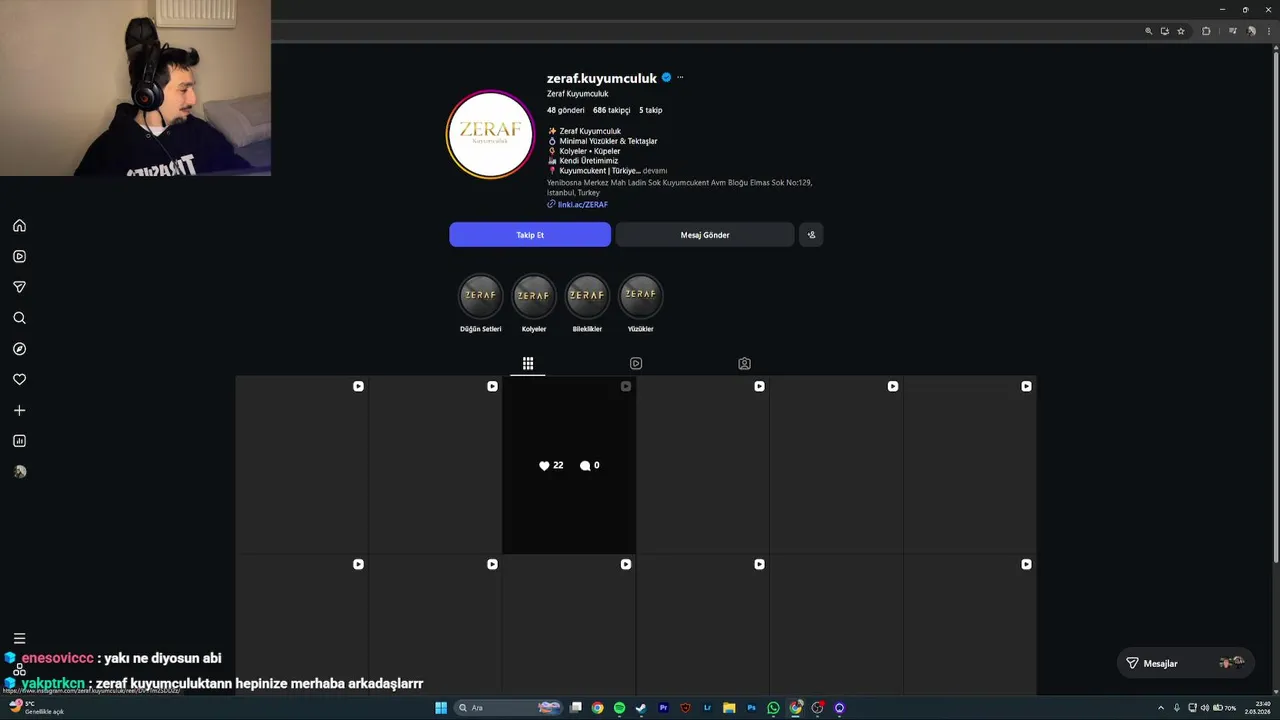Show hidden system tray icons chevron
The image size is (1280, 720).
[x=1160, y=708]
